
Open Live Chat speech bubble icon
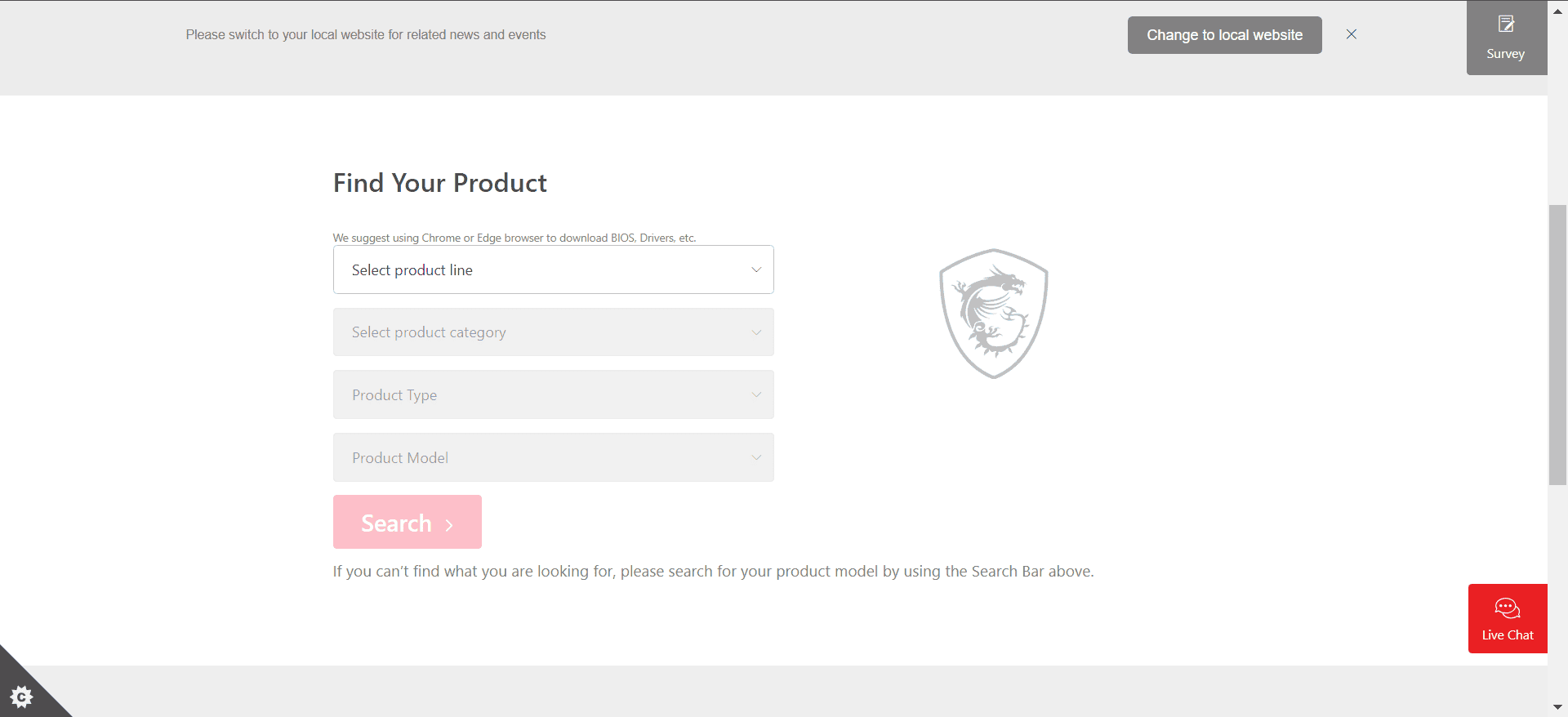click(1507, 608)
